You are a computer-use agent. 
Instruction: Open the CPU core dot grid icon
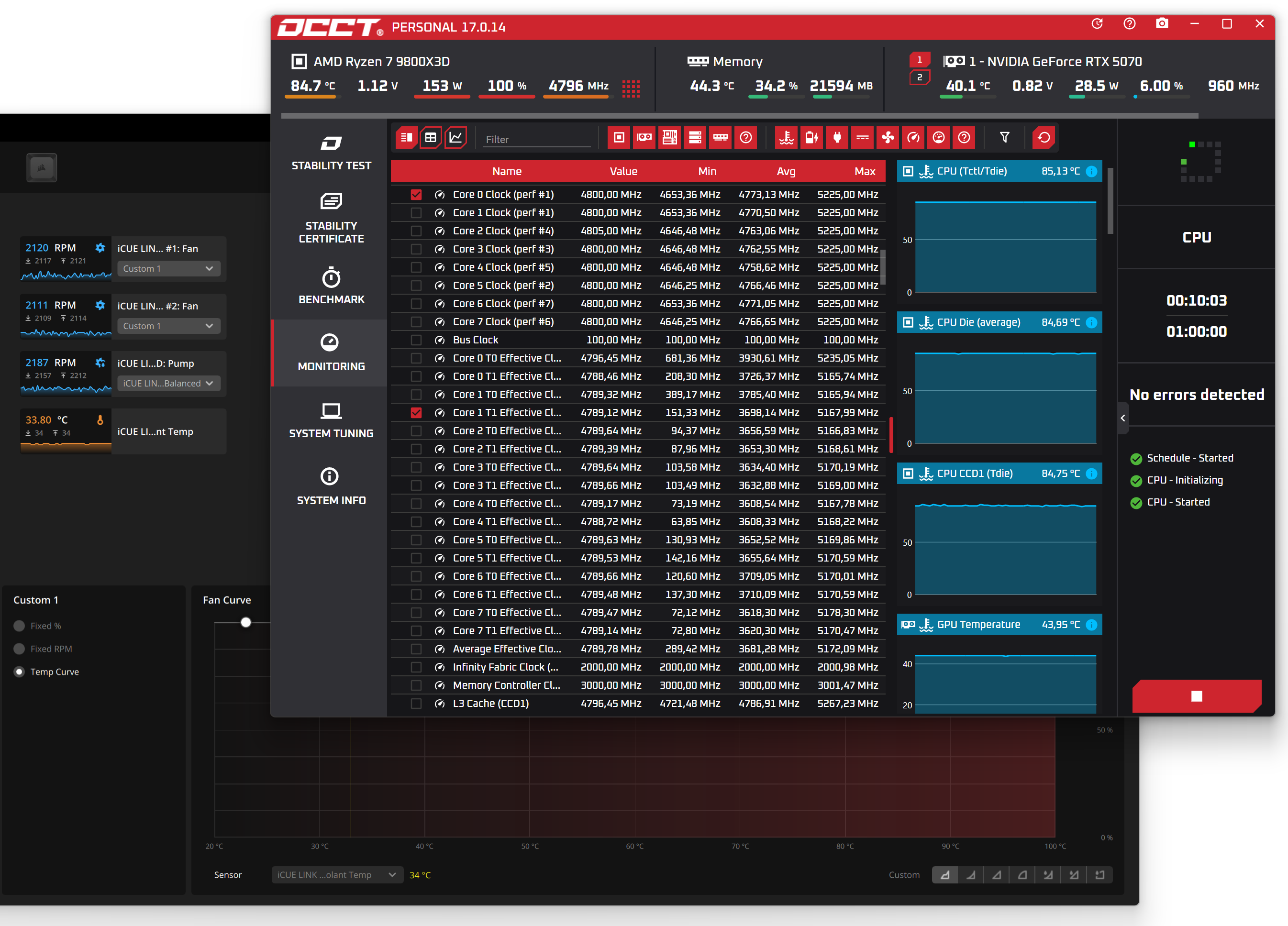(x=631, y=88)
